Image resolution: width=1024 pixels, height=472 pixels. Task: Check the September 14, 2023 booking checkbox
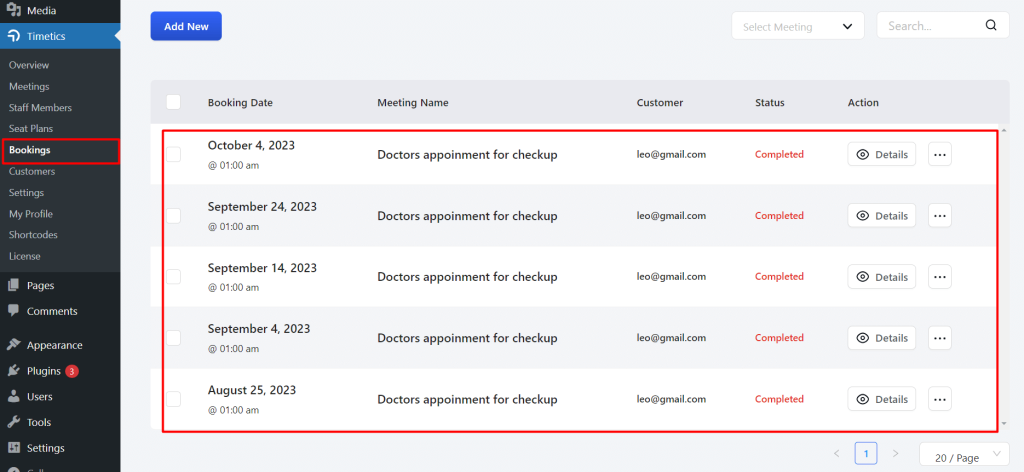coord(173,277)
